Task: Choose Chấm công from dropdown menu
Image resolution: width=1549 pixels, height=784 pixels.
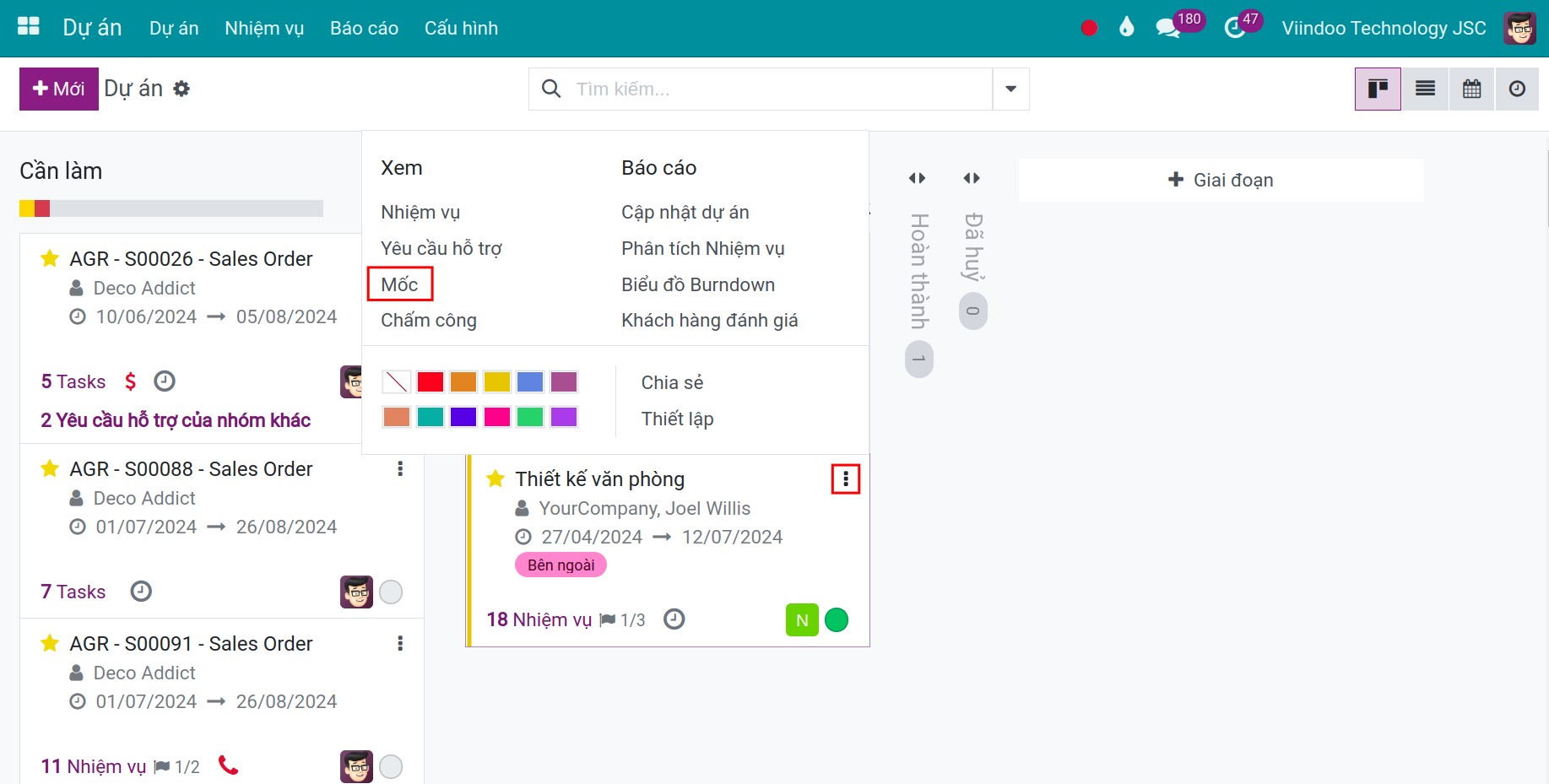Action: click(x=429, y=321)
